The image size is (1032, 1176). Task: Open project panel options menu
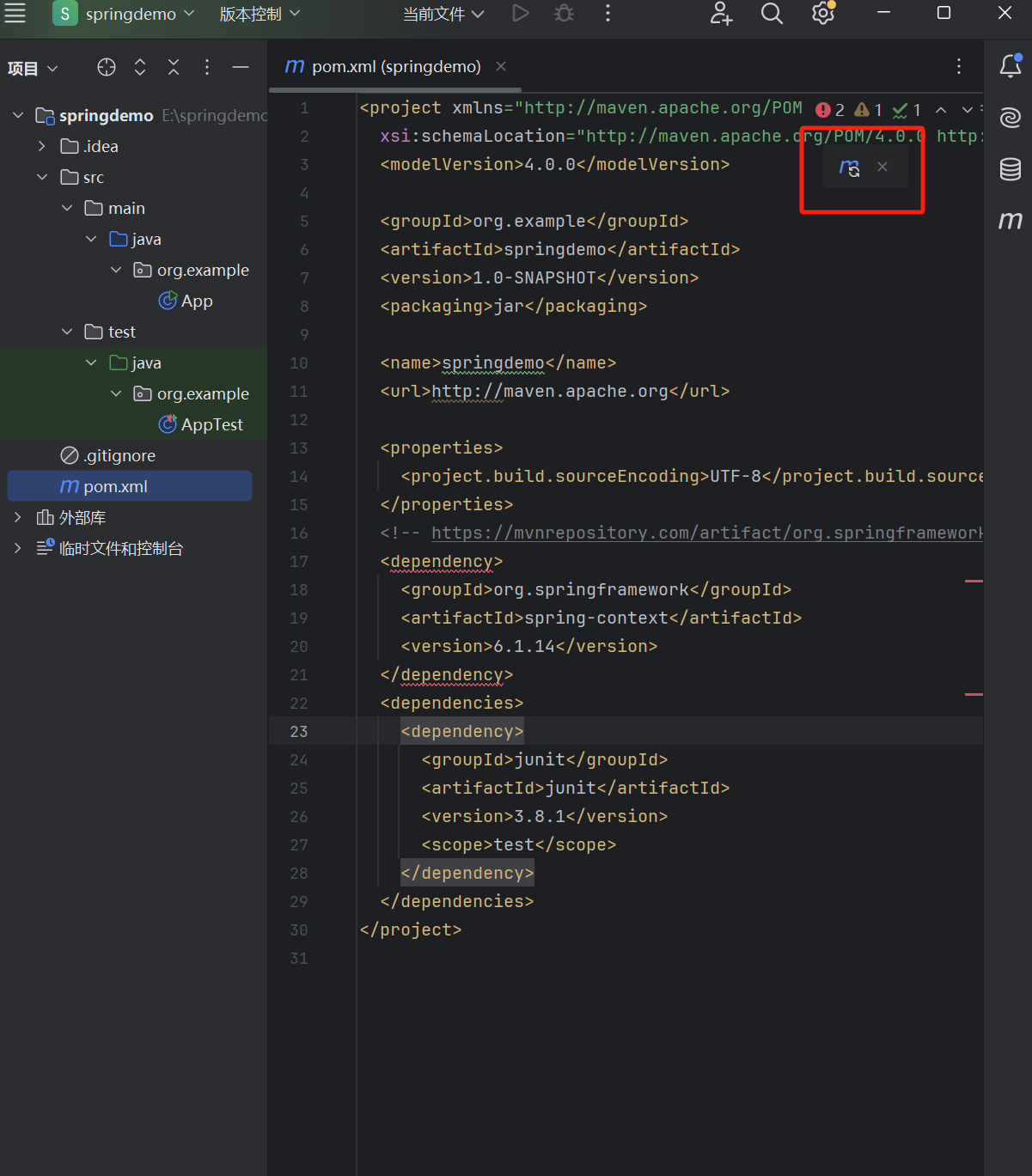(207, 67)
